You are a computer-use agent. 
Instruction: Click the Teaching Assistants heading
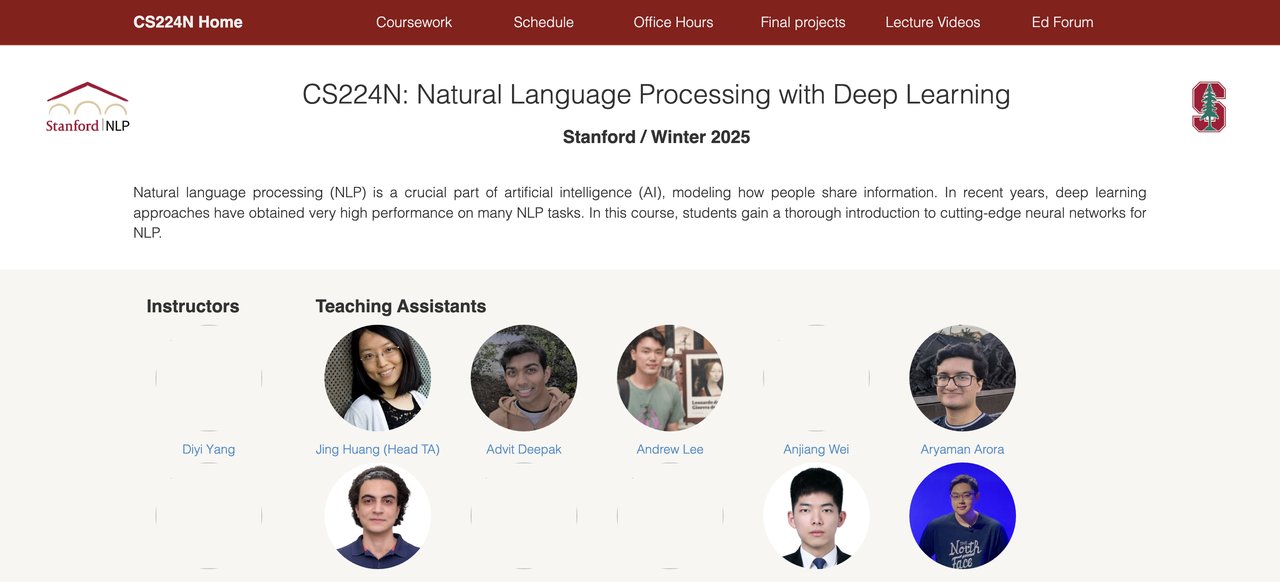(x=401, y=307)
